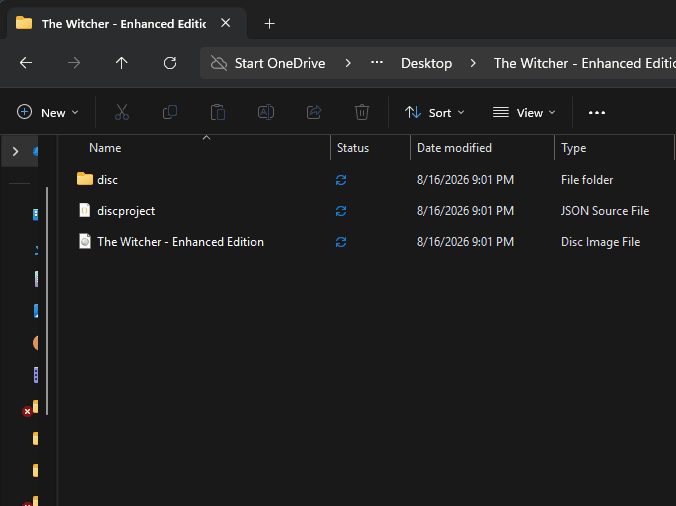Click the Rename icon in toolbar
The width and height of the screenshot is (676, 506).
[x=266, y=112]
